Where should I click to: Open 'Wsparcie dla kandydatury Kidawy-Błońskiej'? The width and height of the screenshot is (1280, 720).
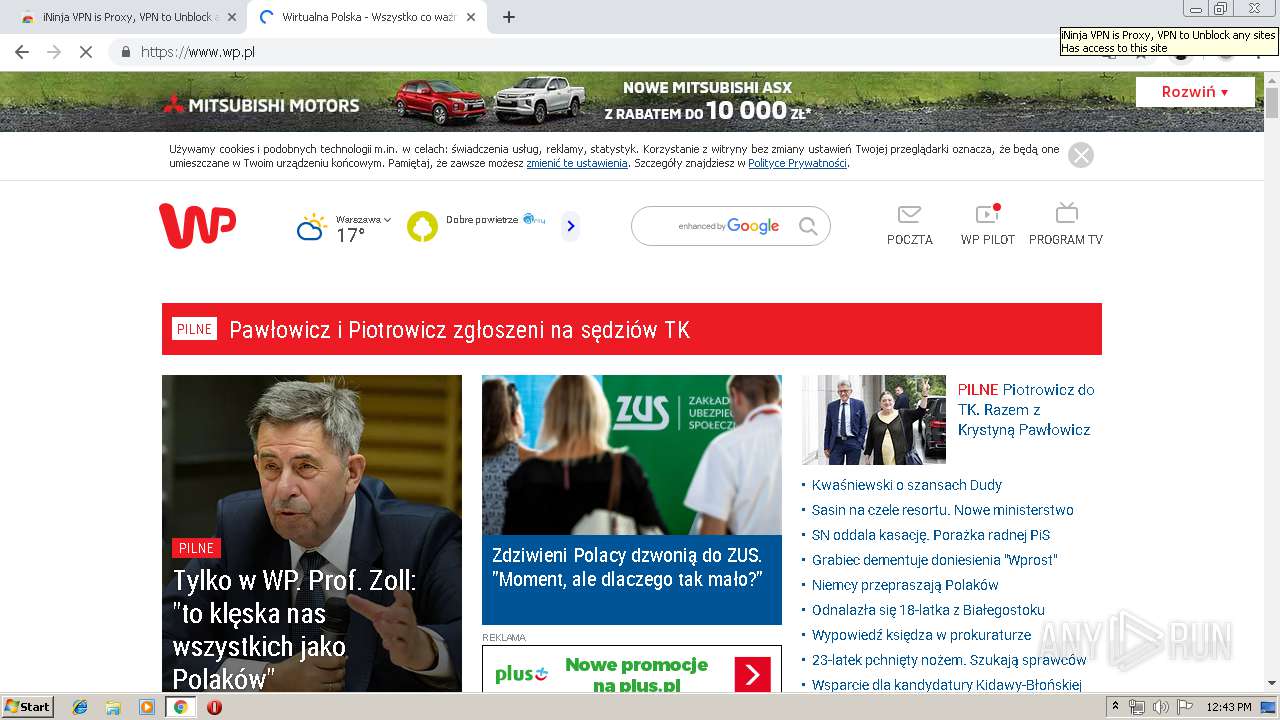coord(947,685)
